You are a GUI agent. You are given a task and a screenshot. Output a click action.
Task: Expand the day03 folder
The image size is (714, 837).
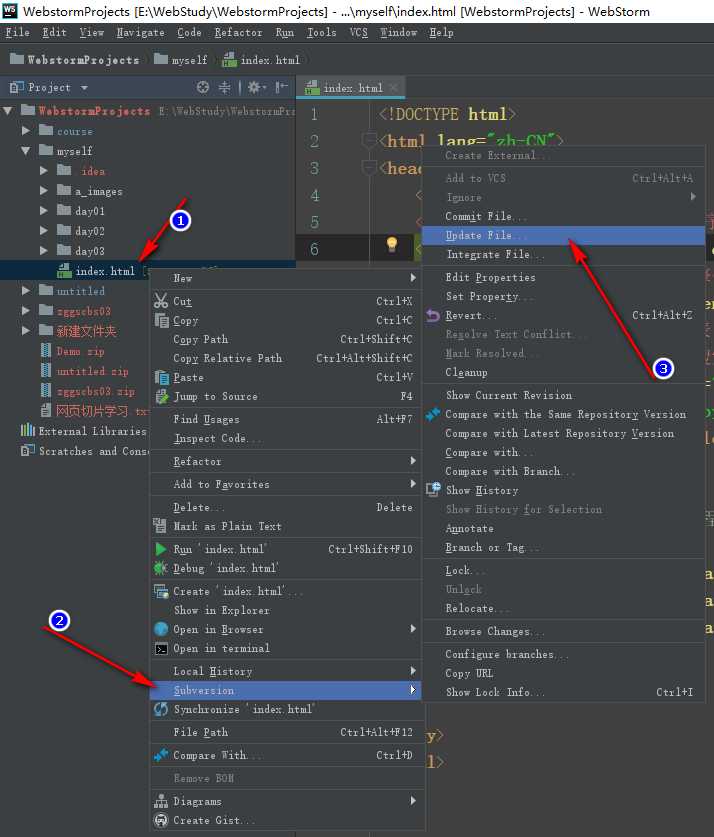click(44, 250)
